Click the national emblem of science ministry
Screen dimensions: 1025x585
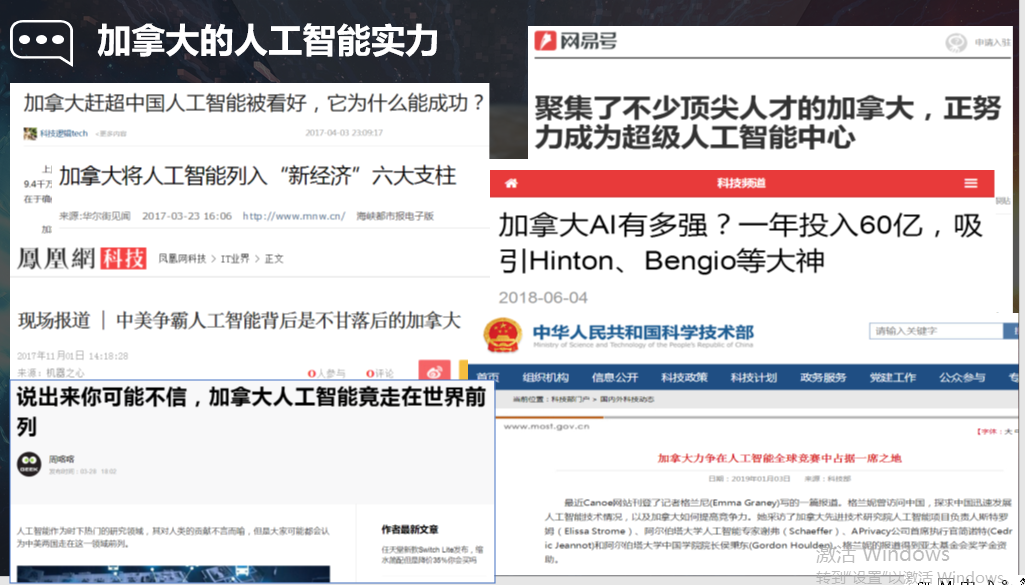click(x=504, y=335)
